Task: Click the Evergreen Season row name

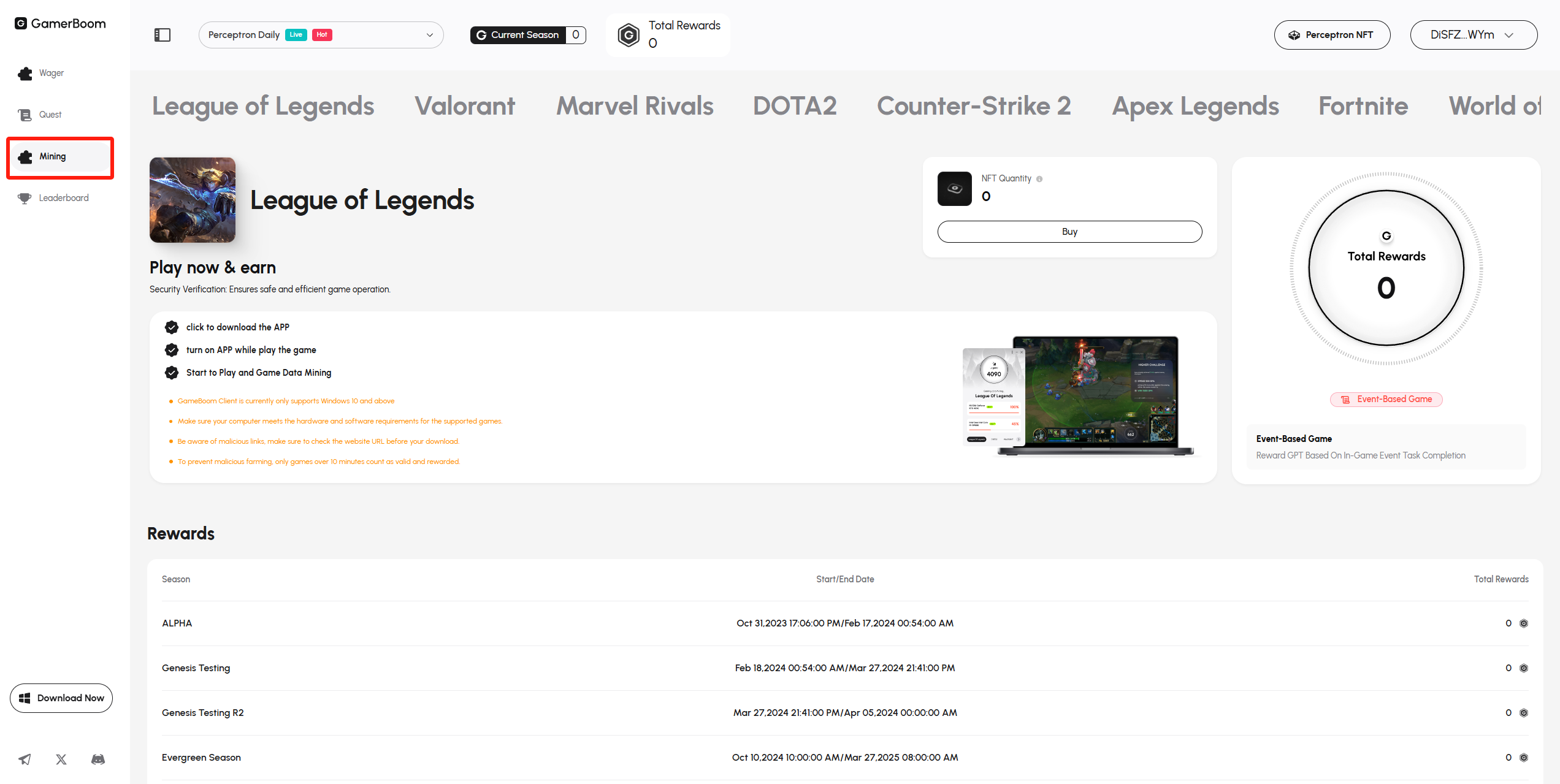Action: tap(201, 758)
